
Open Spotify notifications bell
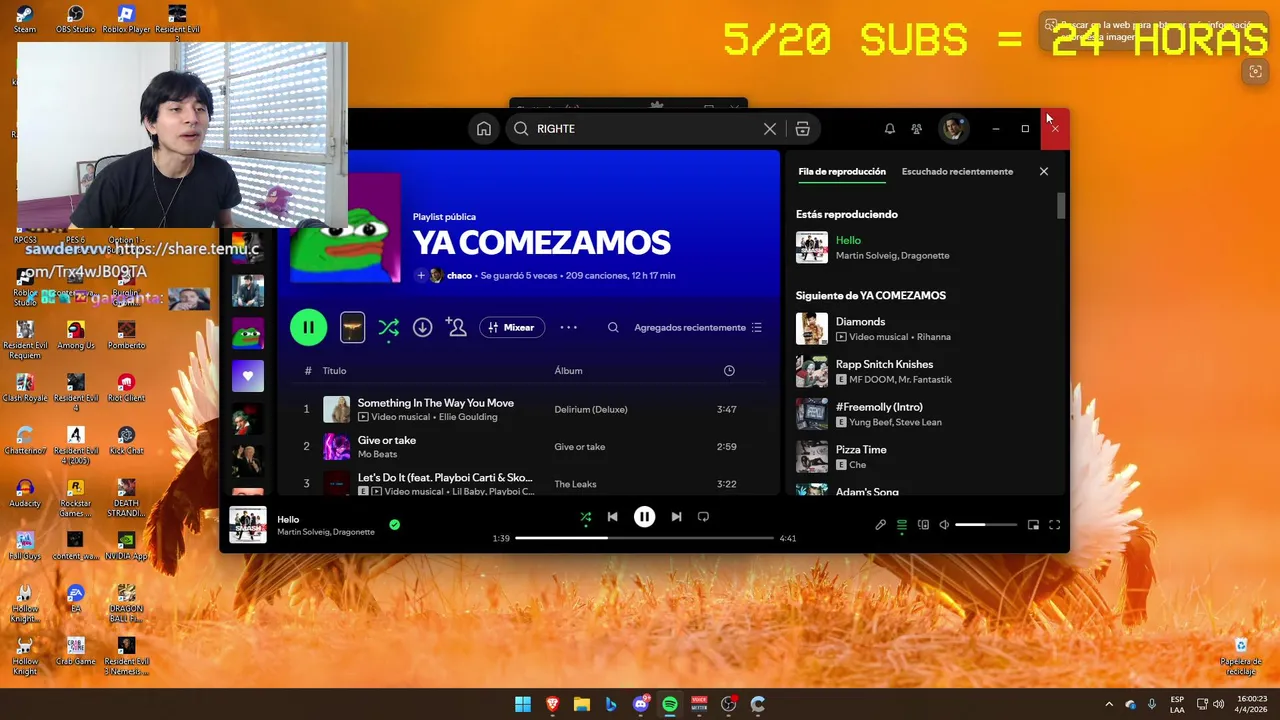[x=889, y=129]
